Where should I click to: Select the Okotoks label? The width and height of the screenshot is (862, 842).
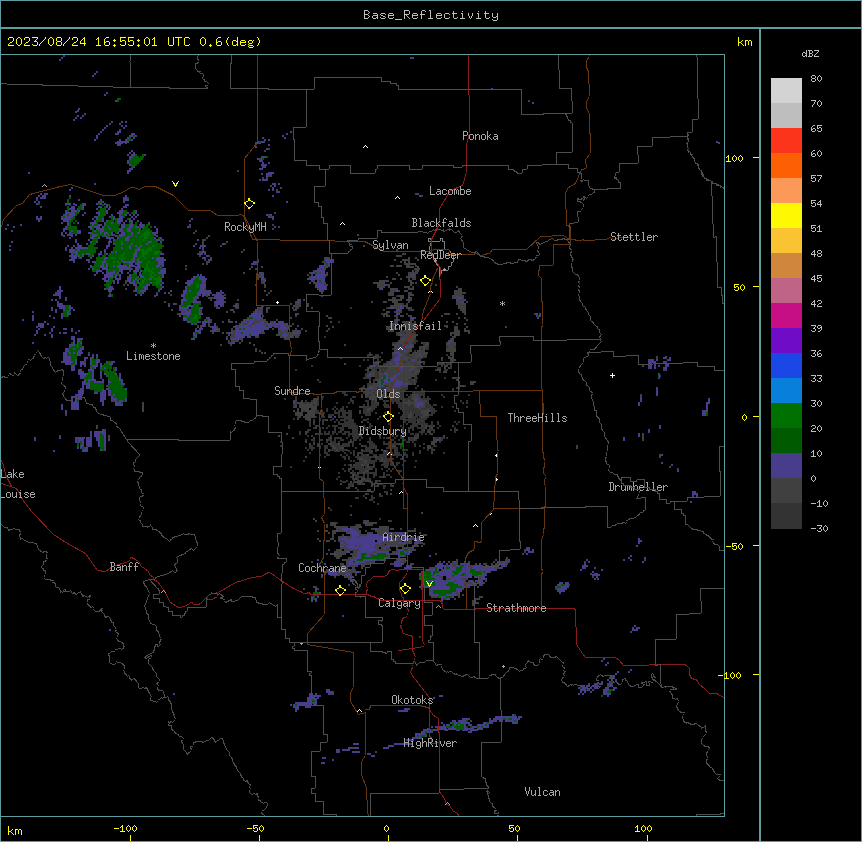click(412, 700)
